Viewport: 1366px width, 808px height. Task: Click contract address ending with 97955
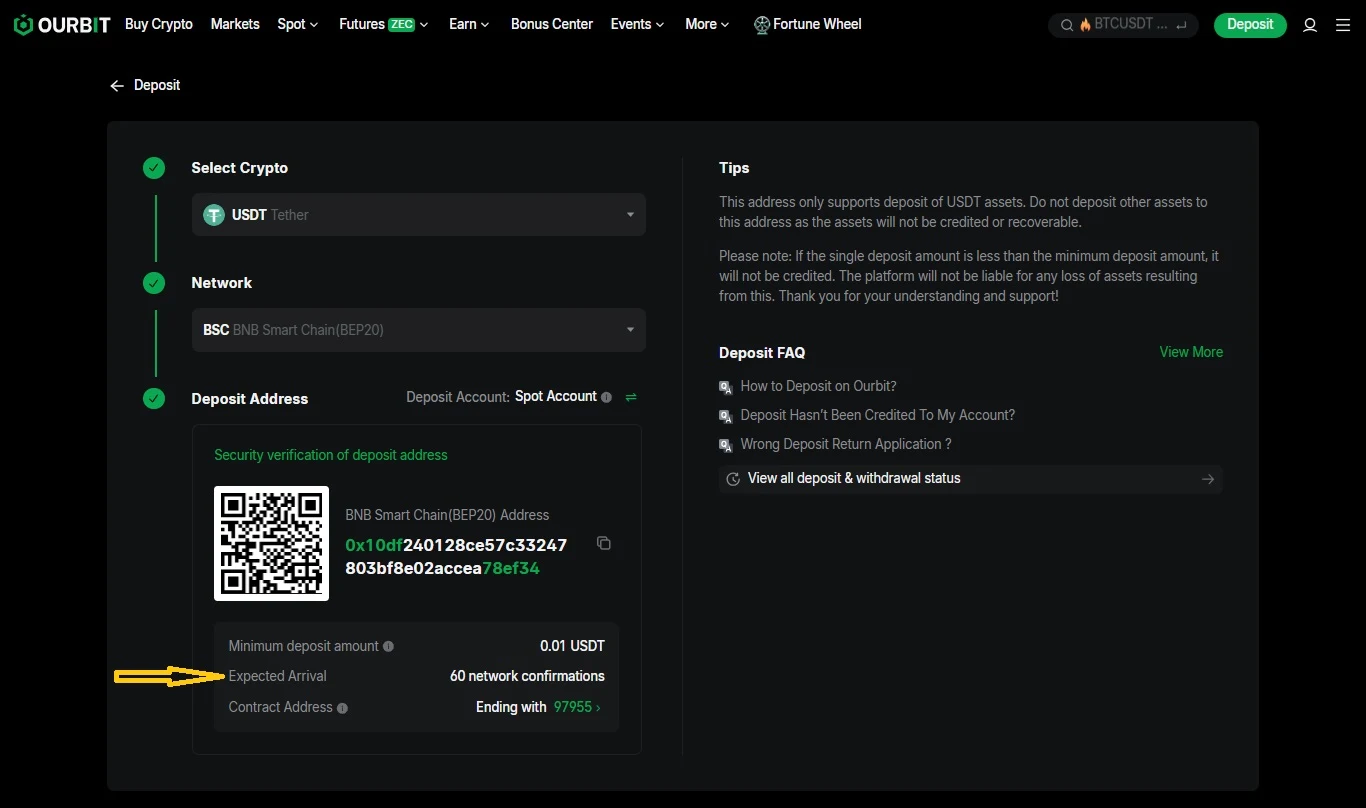577,707
